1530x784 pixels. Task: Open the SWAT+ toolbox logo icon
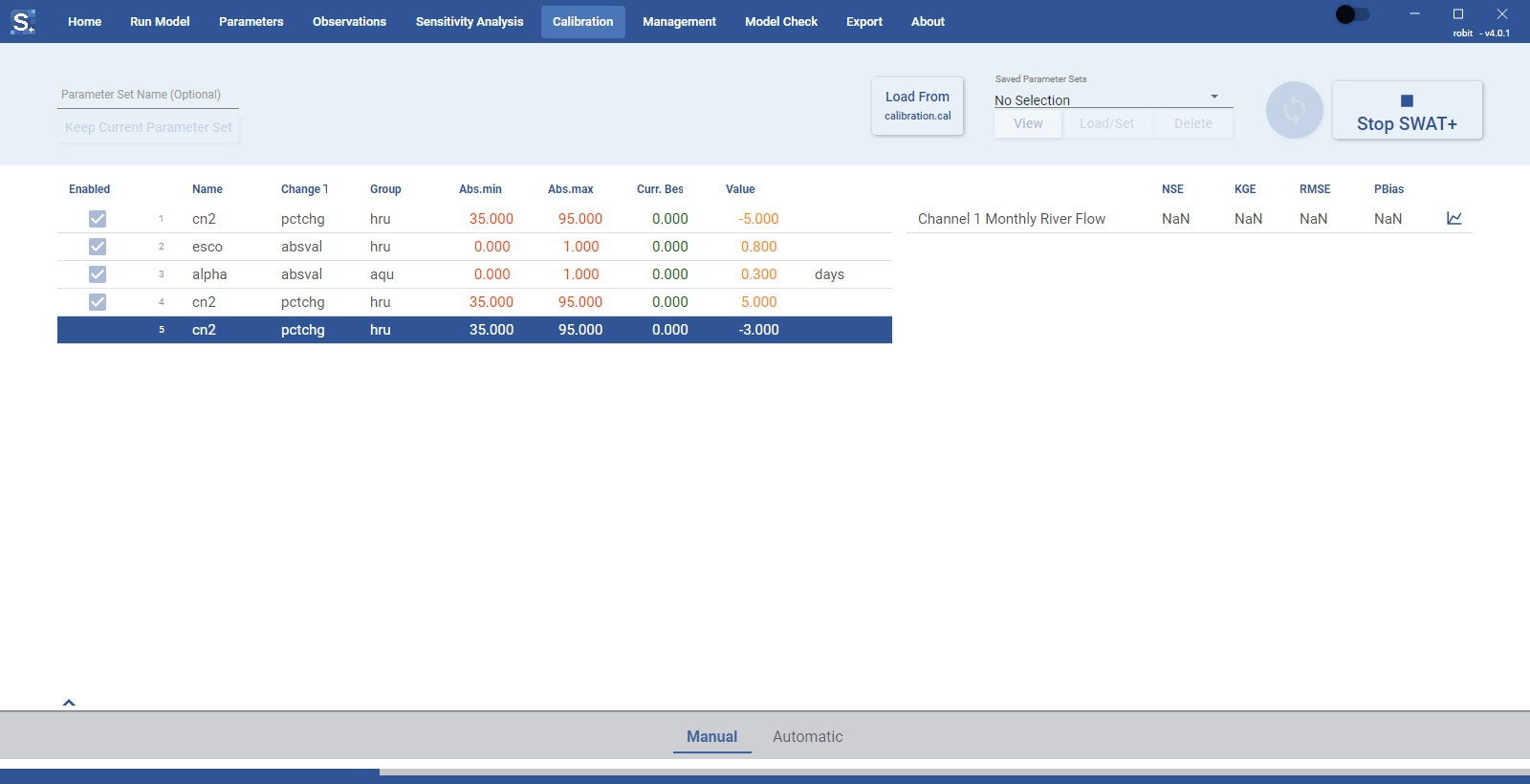pyautogui.click(x=23, y=21)
